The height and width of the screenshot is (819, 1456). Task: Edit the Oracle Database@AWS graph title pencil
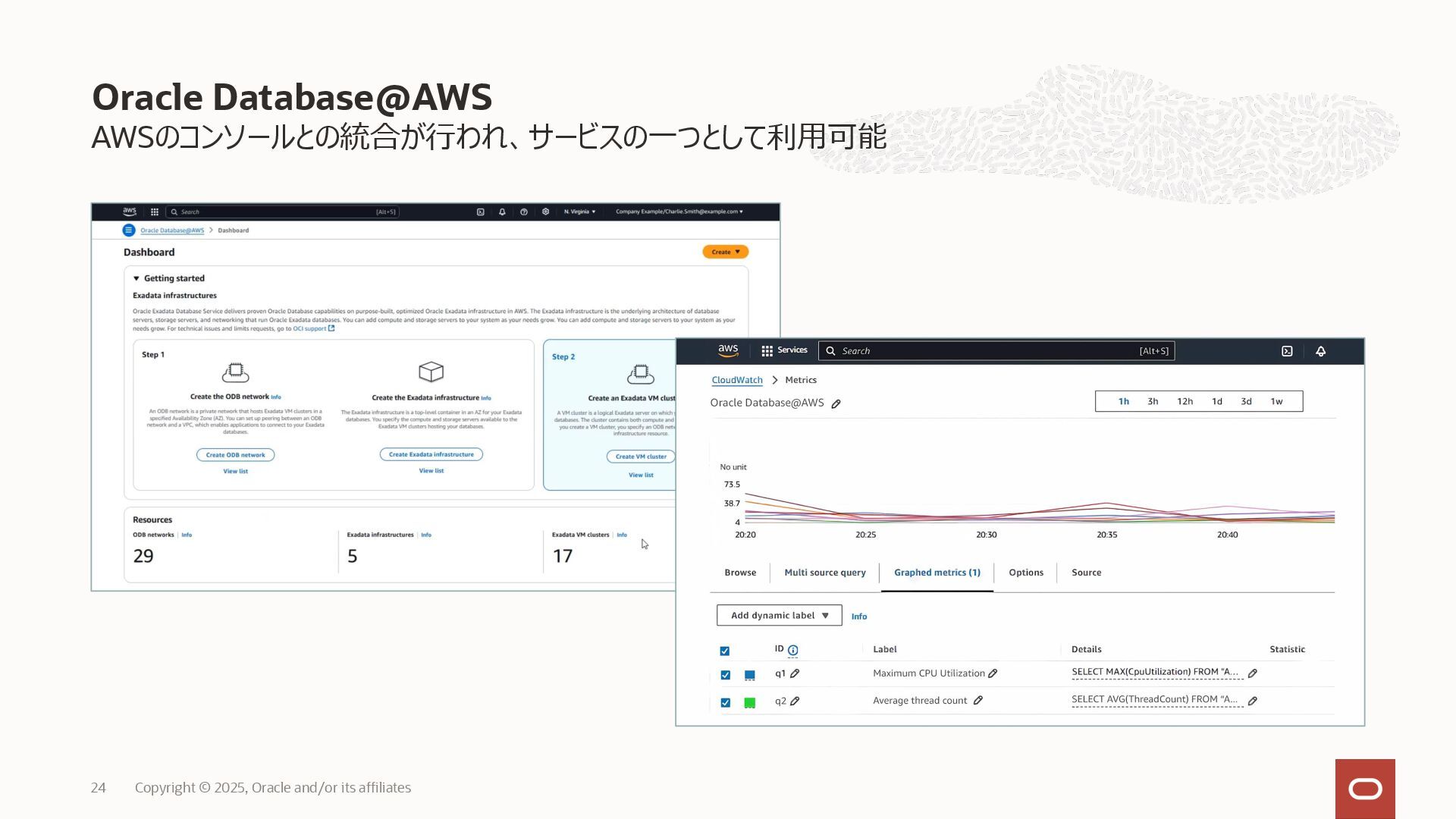click(x=836, y=404)
